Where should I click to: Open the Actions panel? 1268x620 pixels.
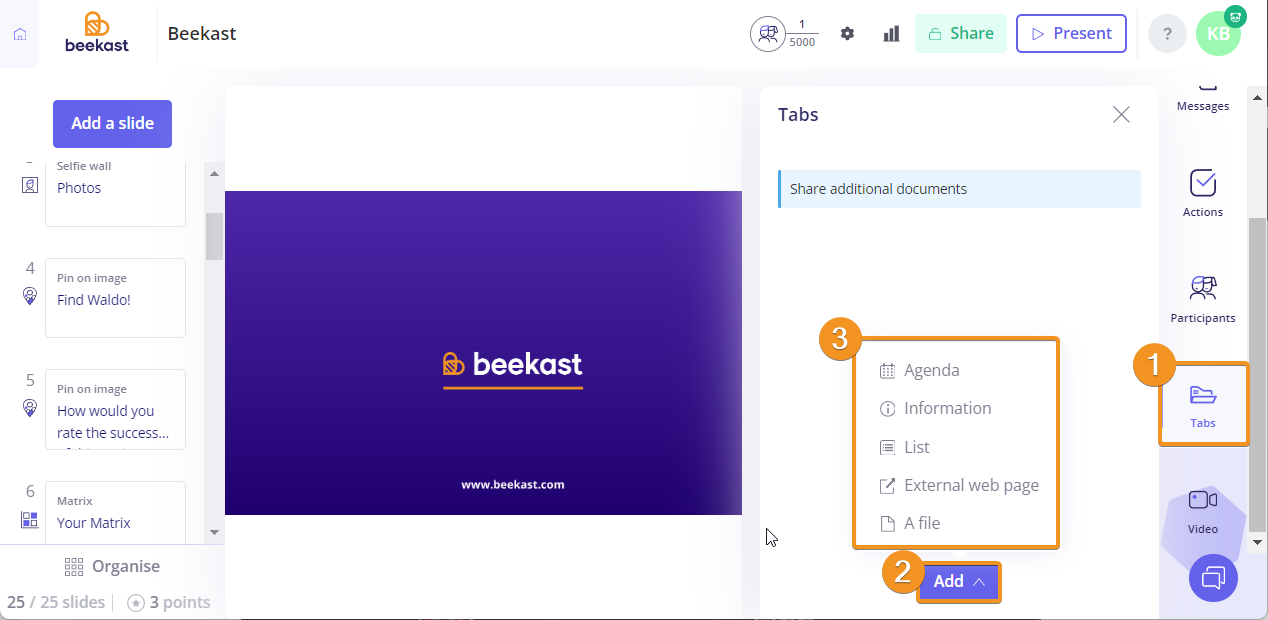click(x=1203, y=193)
